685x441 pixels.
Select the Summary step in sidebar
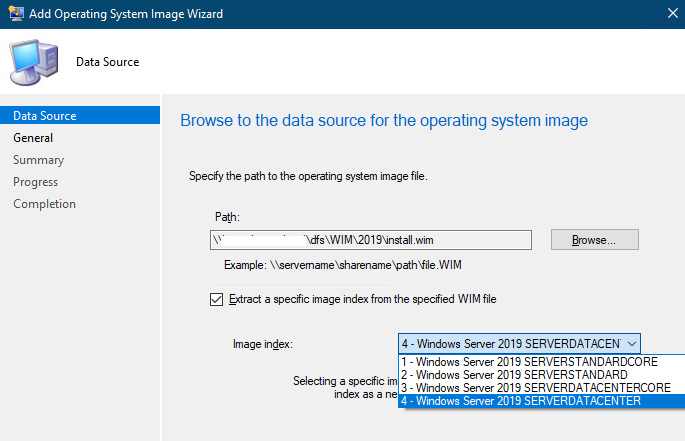click(x=39, y=160)
